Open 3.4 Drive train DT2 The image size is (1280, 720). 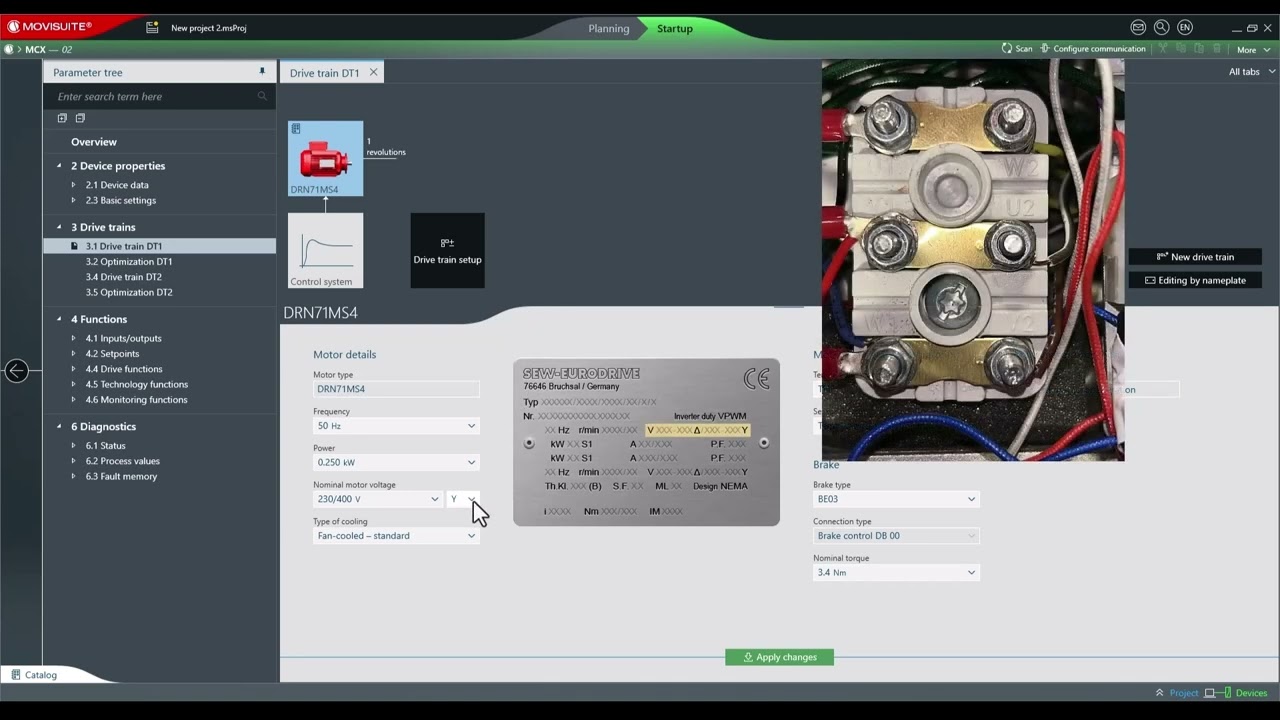(124, 277)
